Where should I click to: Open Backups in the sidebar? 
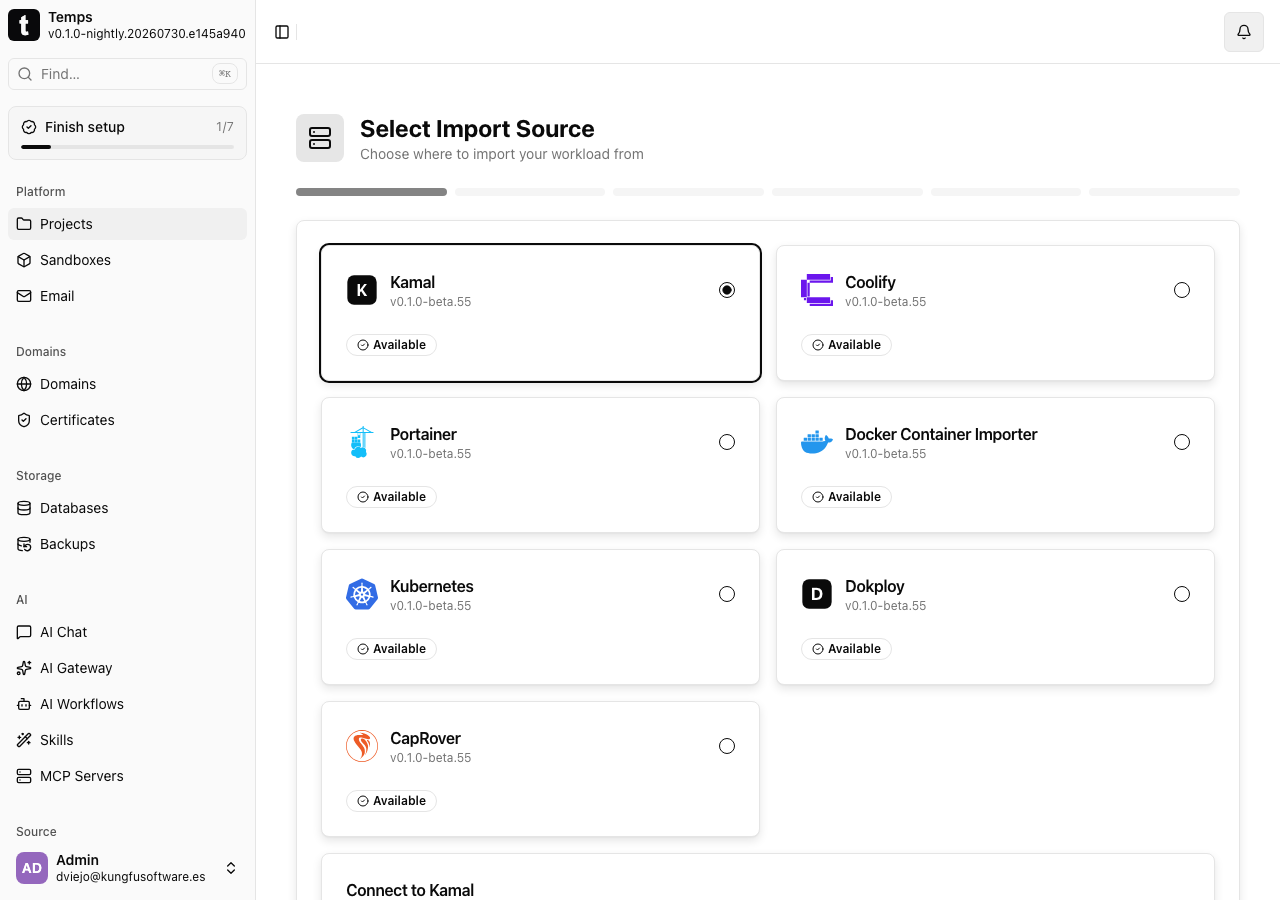pos(127,544)
